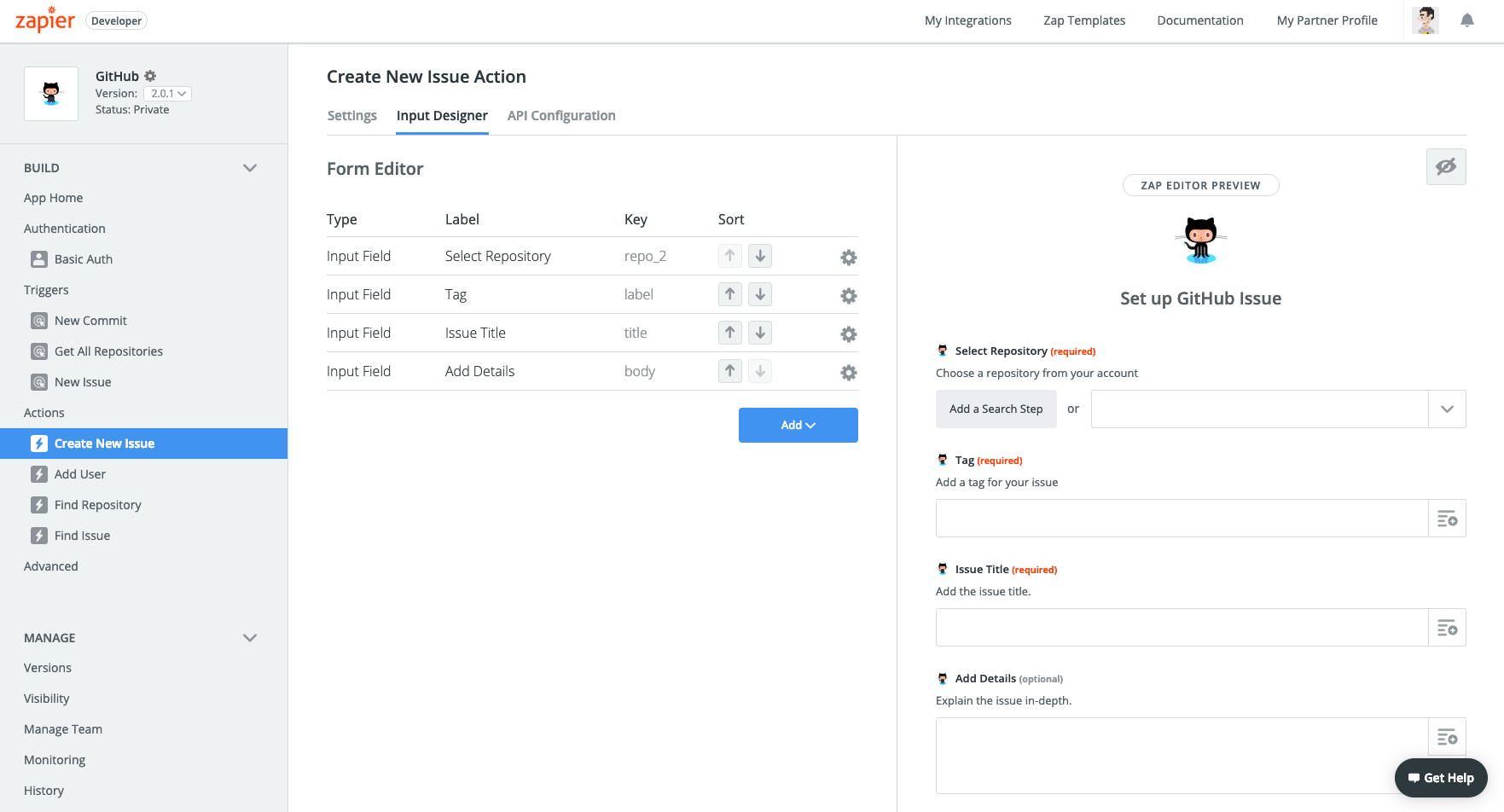Viewport: 1504px width, 812px height.
Task: Click the Triggers heading in sidebar
Action: point(46,290)
